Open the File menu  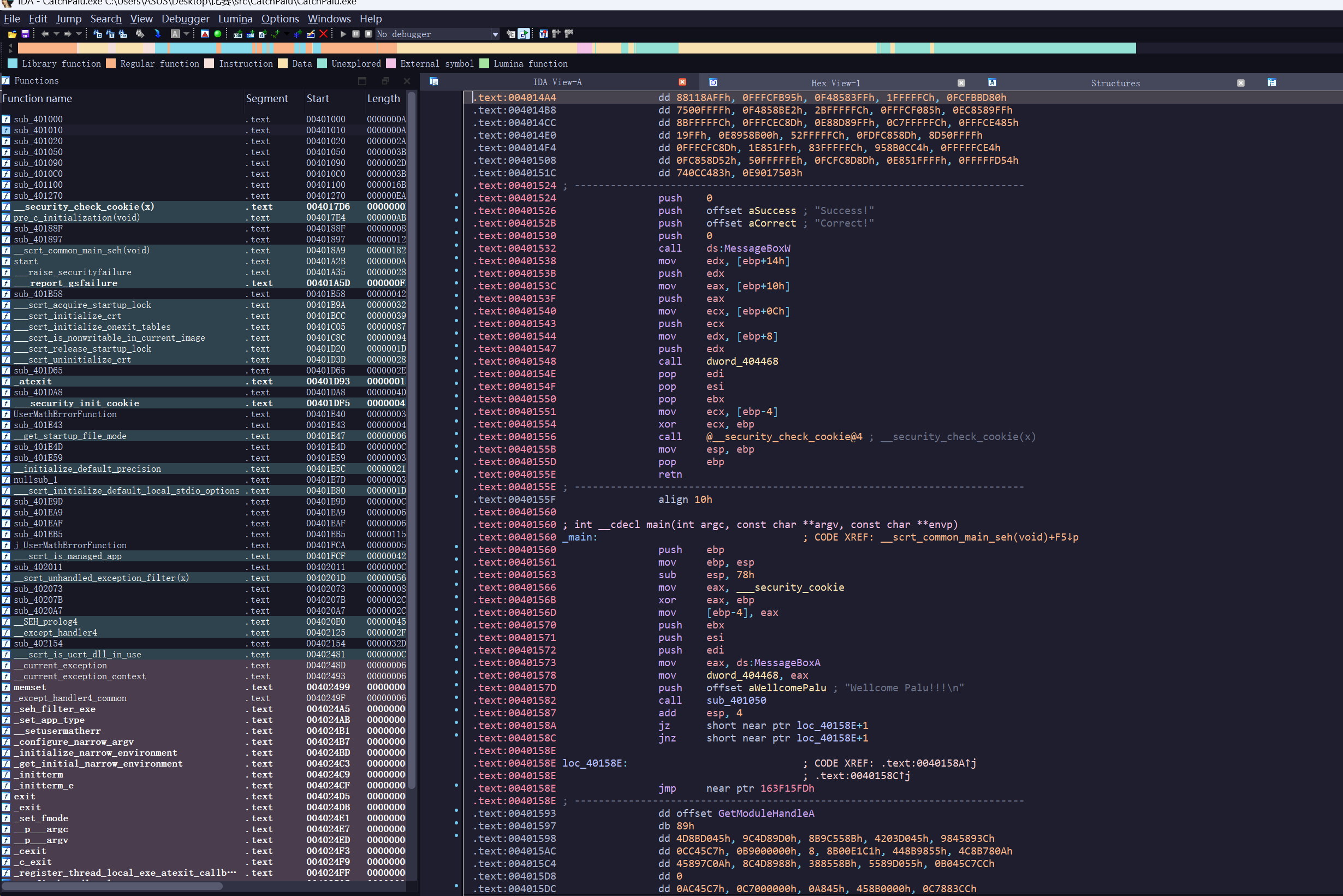tap(12, 19)
